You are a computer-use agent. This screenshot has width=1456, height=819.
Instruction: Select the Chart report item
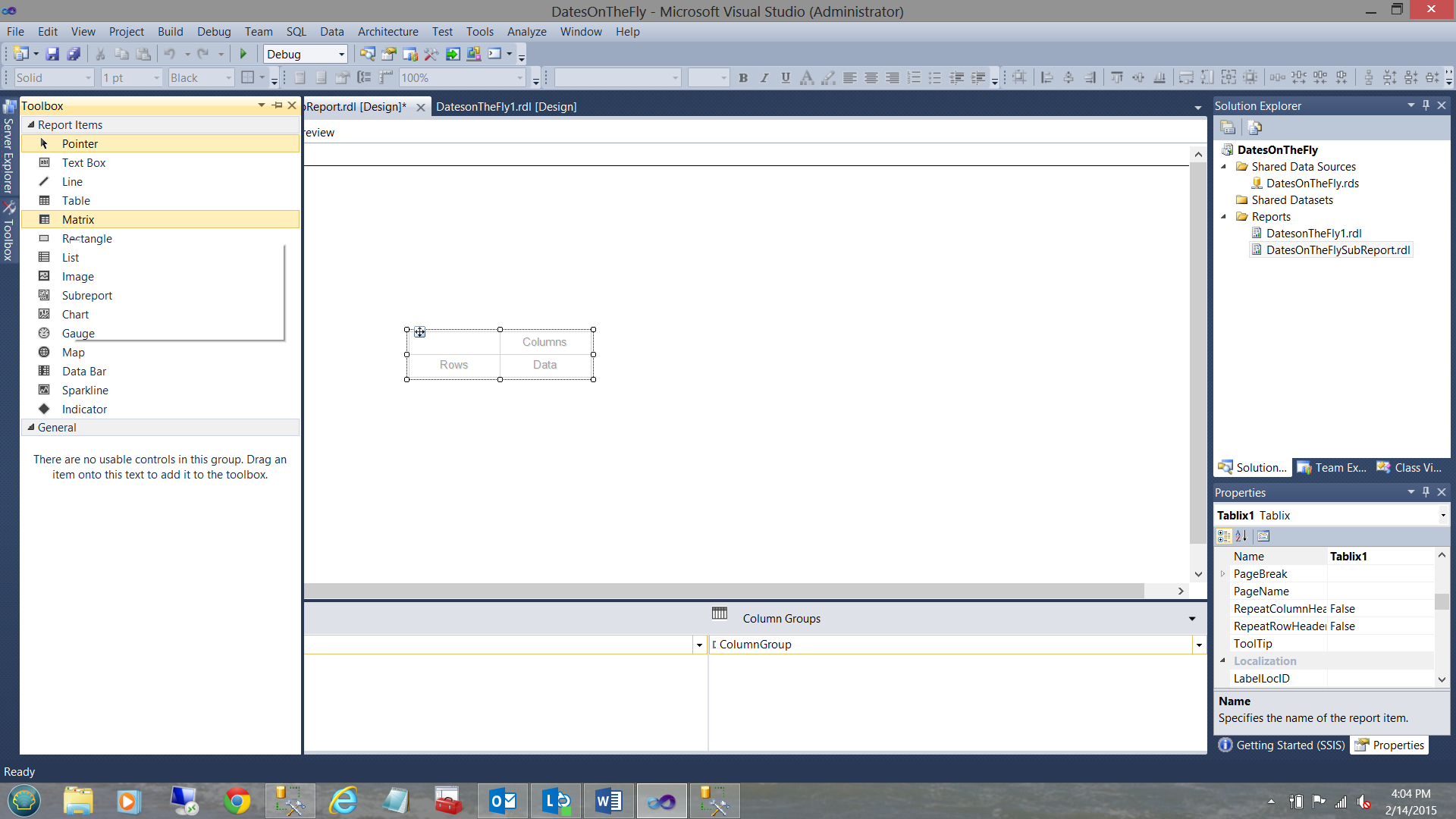[75, 315]
